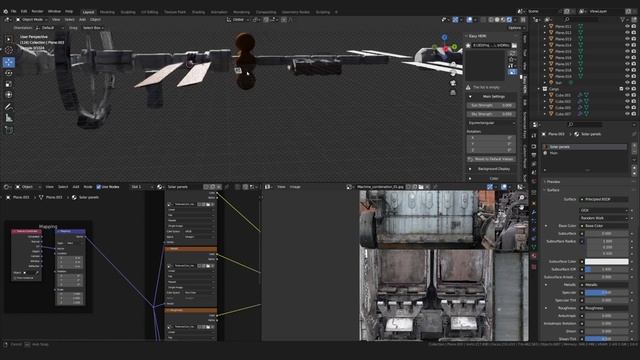Disable render for Plane.012 camera icon
The width and height of the screenshot is (640, 360).
634,33
